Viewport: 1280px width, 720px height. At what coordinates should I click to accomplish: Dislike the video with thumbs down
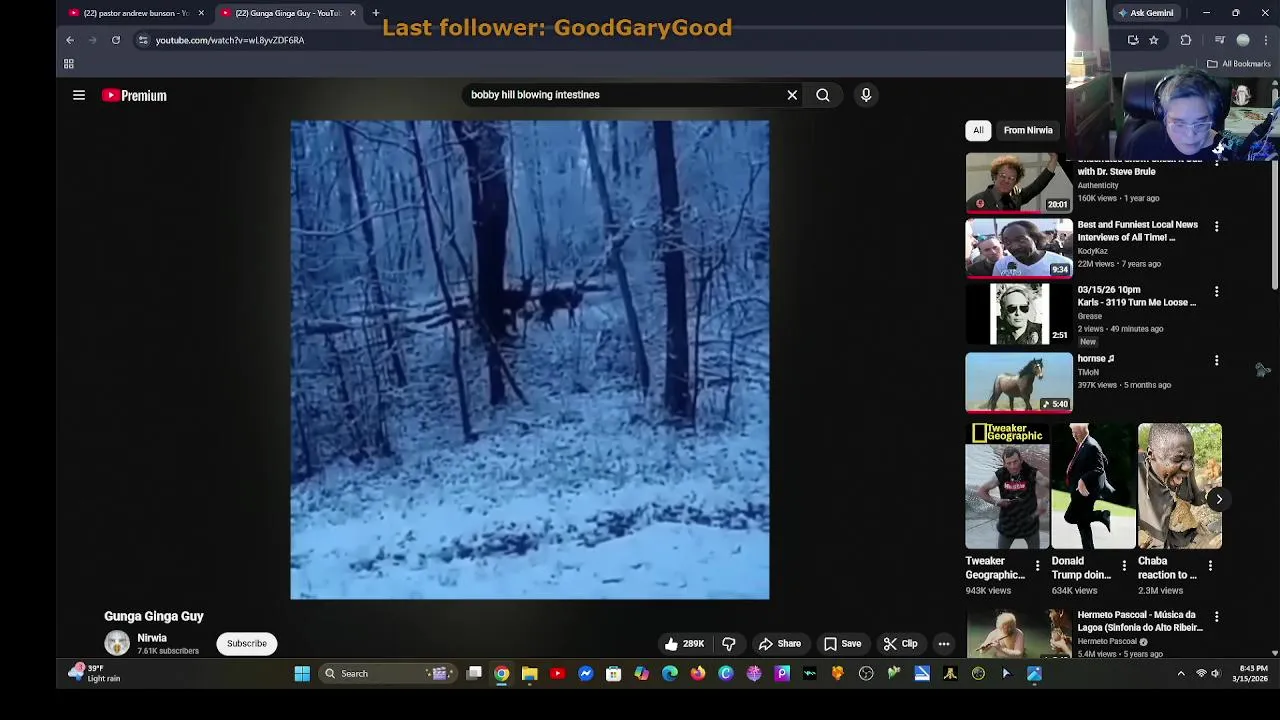(729, 644)
